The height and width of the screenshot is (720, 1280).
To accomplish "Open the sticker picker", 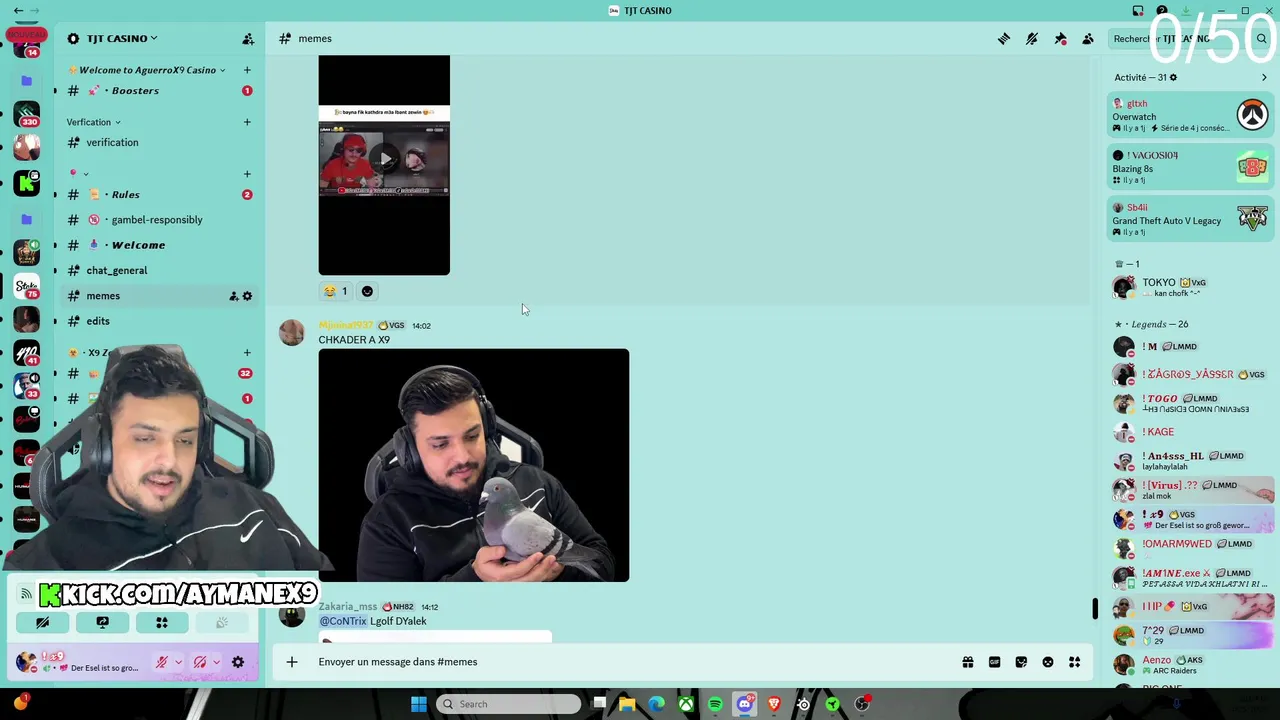I will (1021, 662).
